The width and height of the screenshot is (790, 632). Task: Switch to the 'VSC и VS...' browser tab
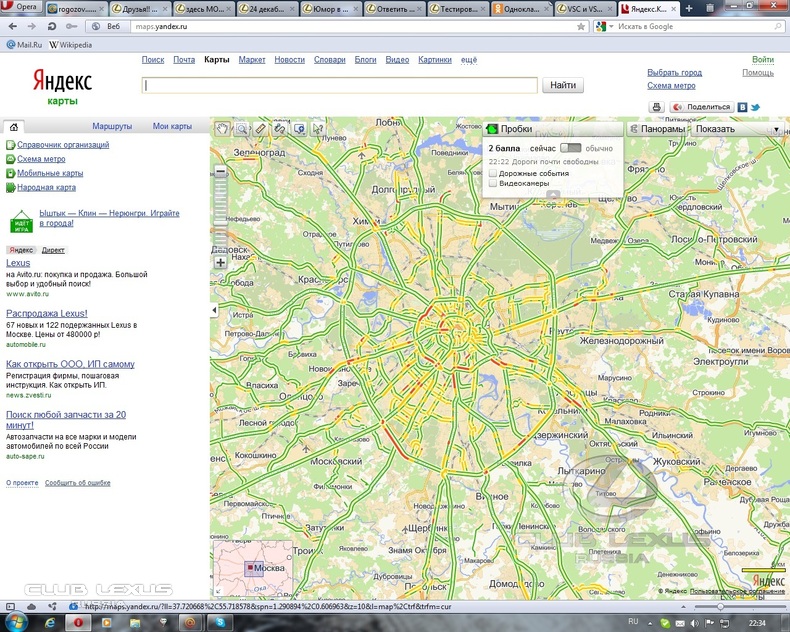[x=584, y=9]
